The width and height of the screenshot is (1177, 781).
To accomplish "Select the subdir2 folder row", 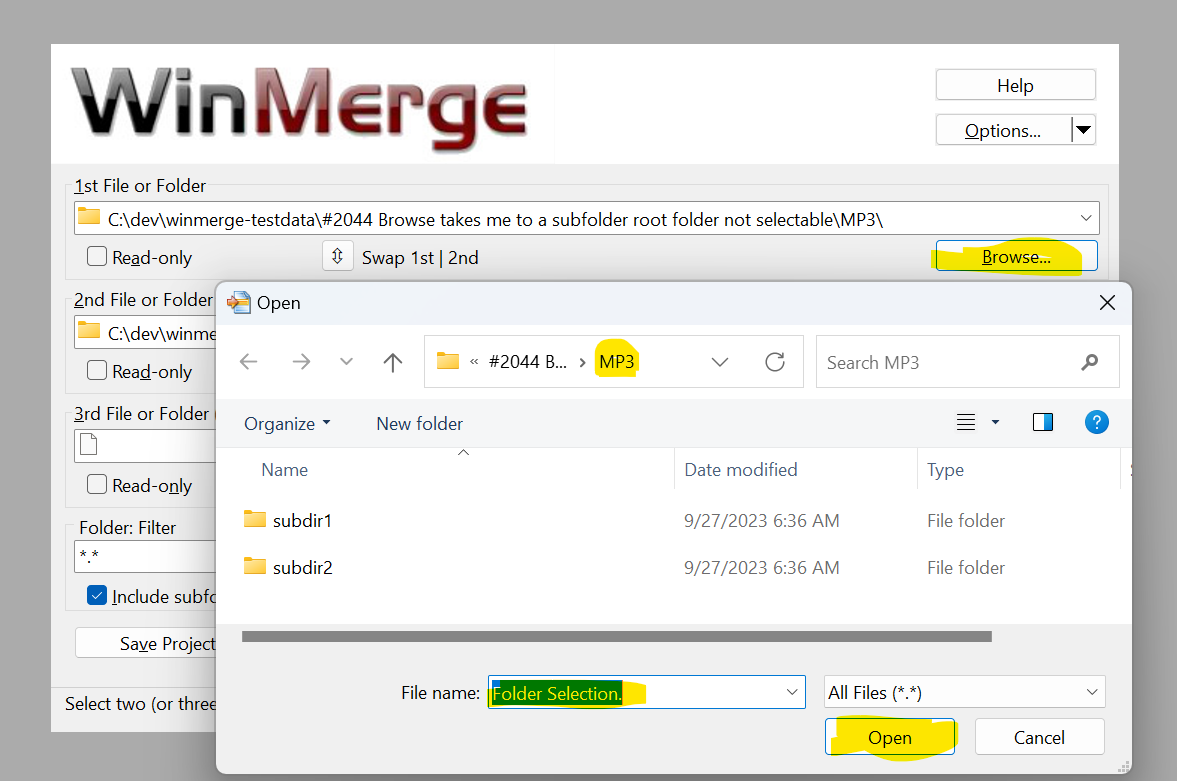I will pos(673,567).
